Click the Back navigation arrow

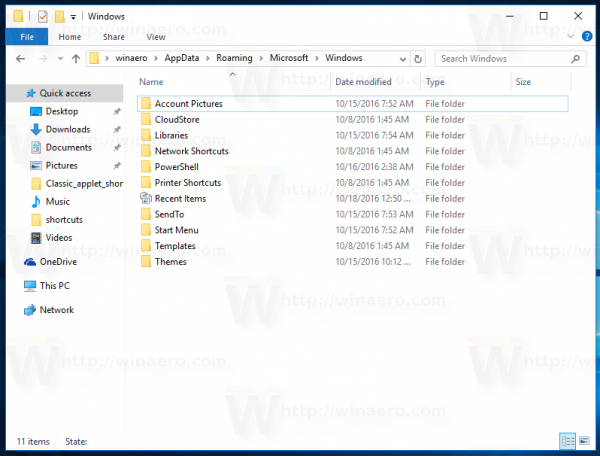click(x=21, y=59)
